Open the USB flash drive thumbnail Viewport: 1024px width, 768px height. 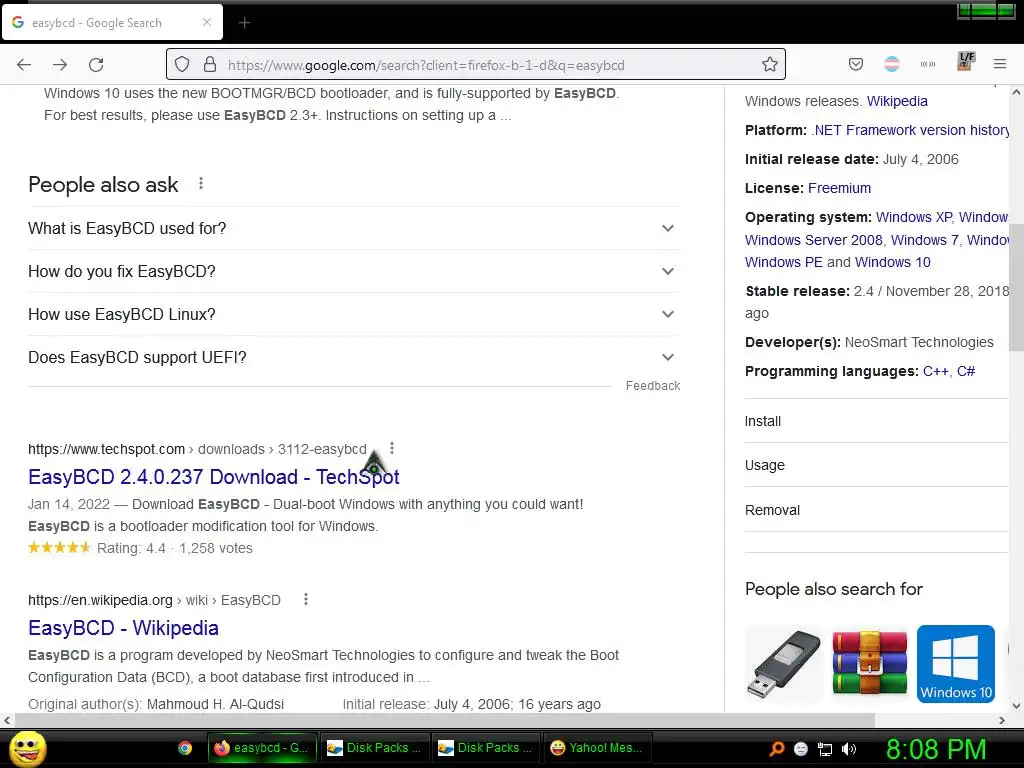point(784,664)
